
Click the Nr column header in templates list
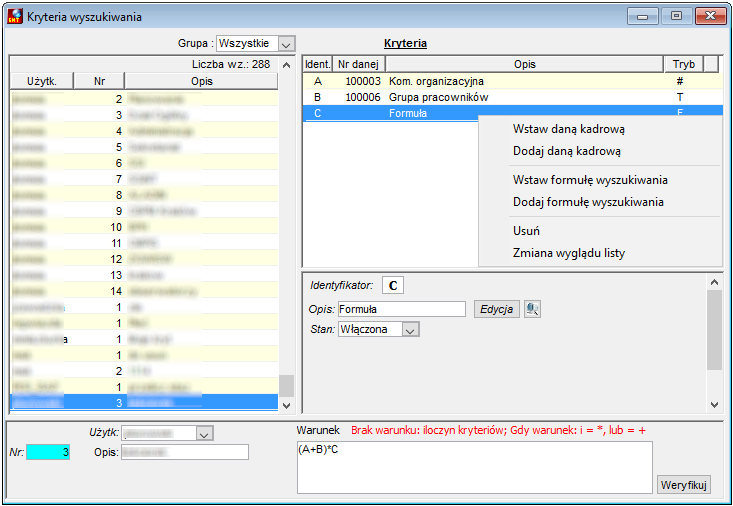(99, 81)
